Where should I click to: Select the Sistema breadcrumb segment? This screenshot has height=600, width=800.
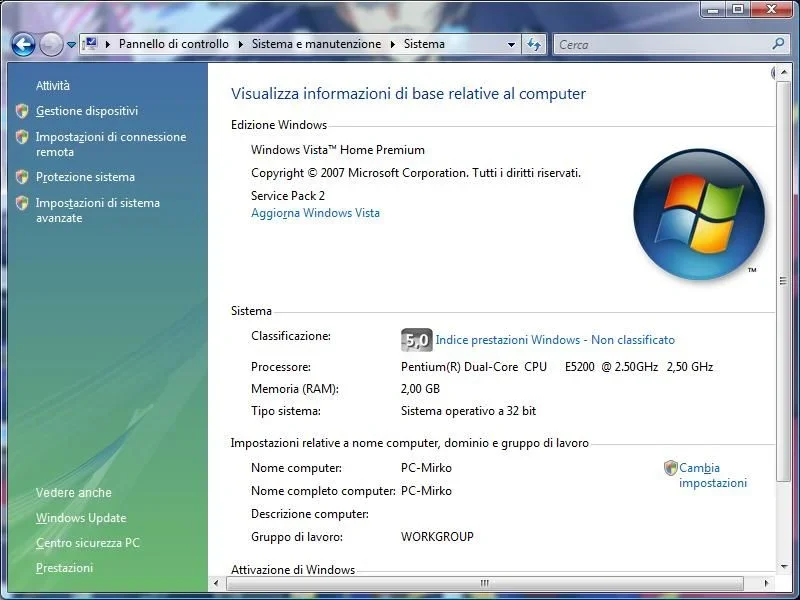tap(424, 44)
